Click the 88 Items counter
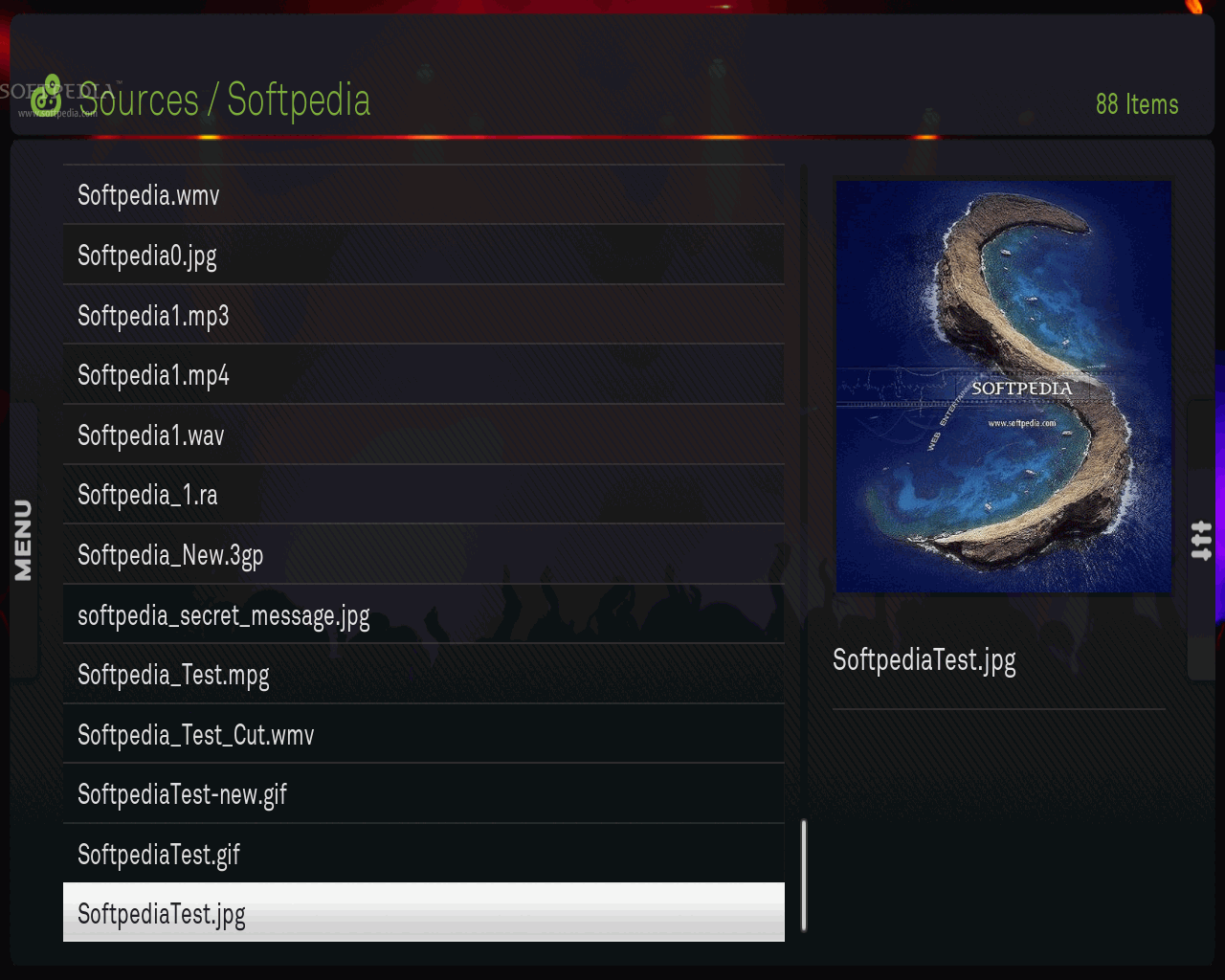The width and height of the screenshot is (1225, 980). click(x=1137, y=104)
